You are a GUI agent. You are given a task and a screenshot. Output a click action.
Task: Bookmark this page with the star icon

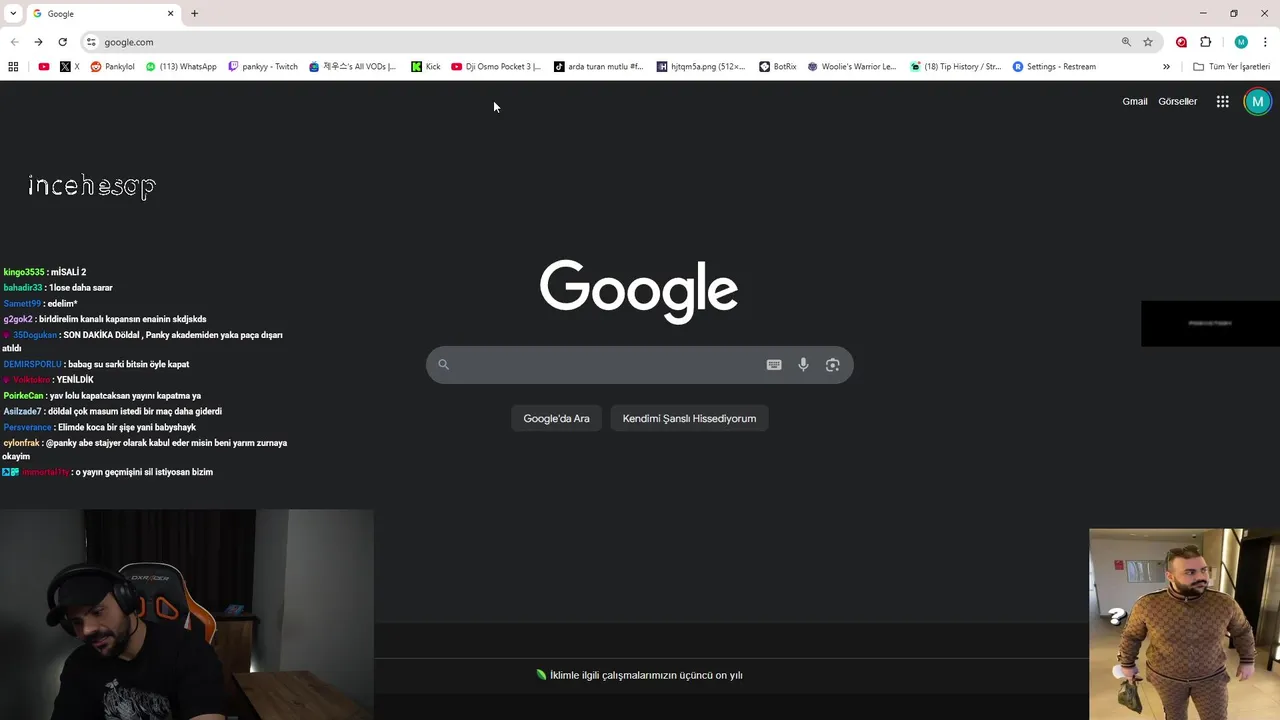click(x=1148, y=42)
